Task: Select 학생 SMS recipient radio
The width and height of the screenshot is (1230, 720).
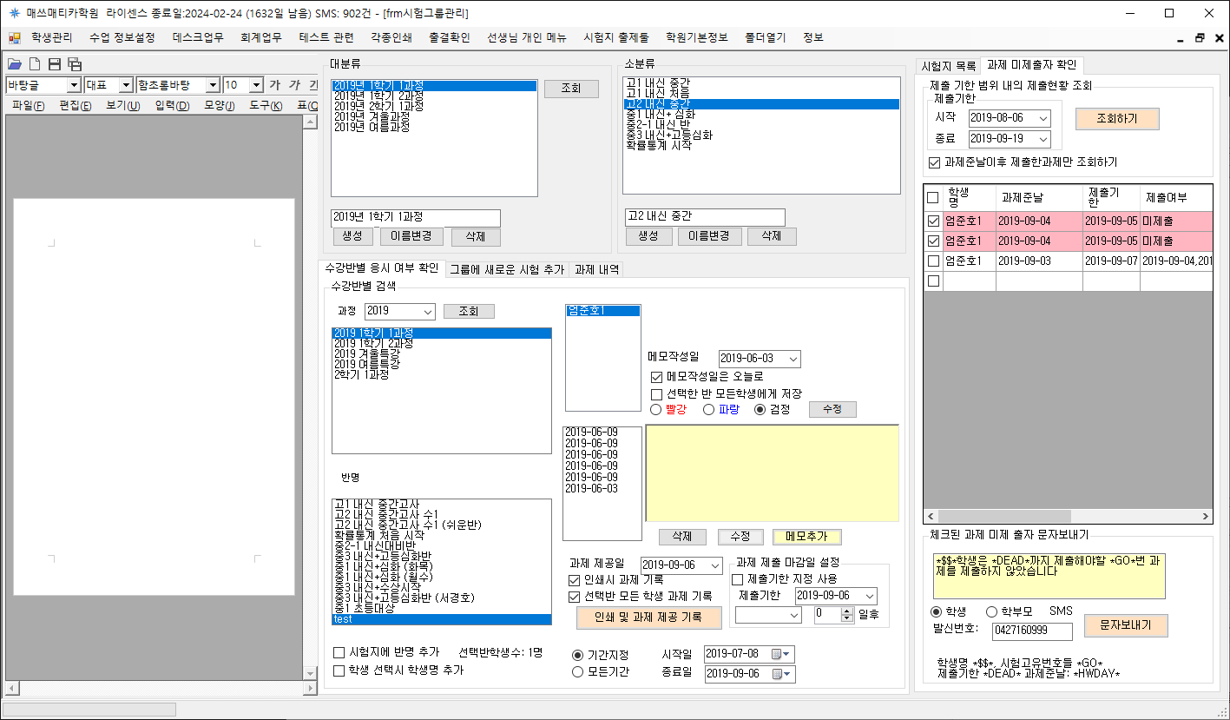Action: 937,612
